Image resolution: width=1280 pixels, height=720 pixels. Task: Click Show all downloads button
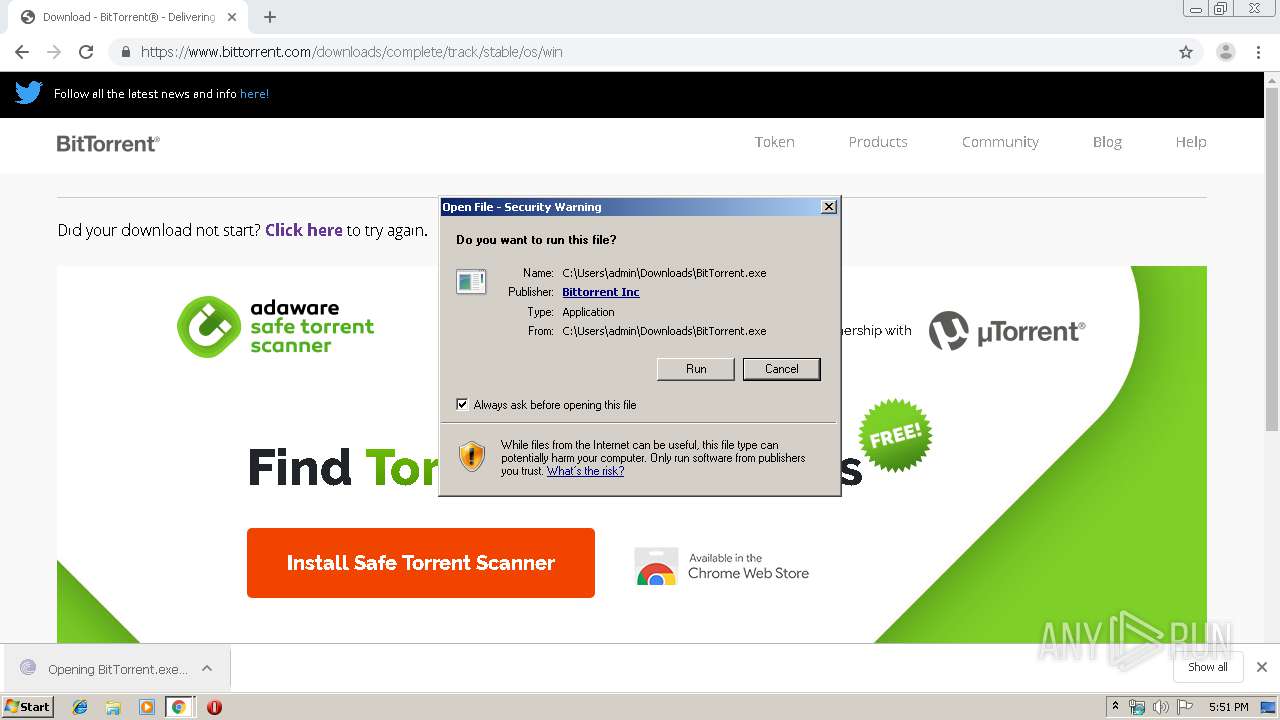pos(1208,667)
